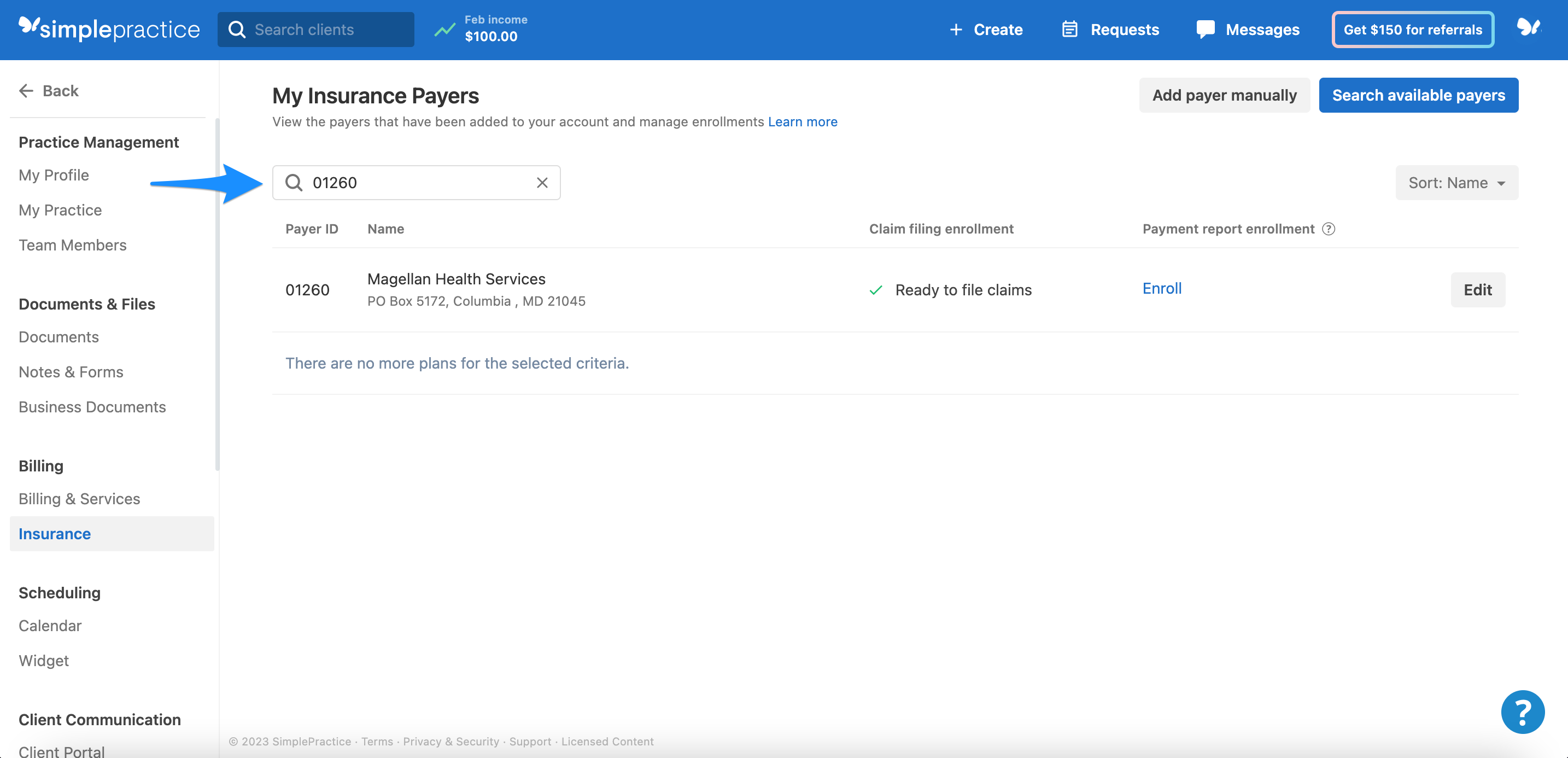The height and width of the screenshot is (758, 1568).
Task: Open Billing & Services from sidebar
Action: 79,498
